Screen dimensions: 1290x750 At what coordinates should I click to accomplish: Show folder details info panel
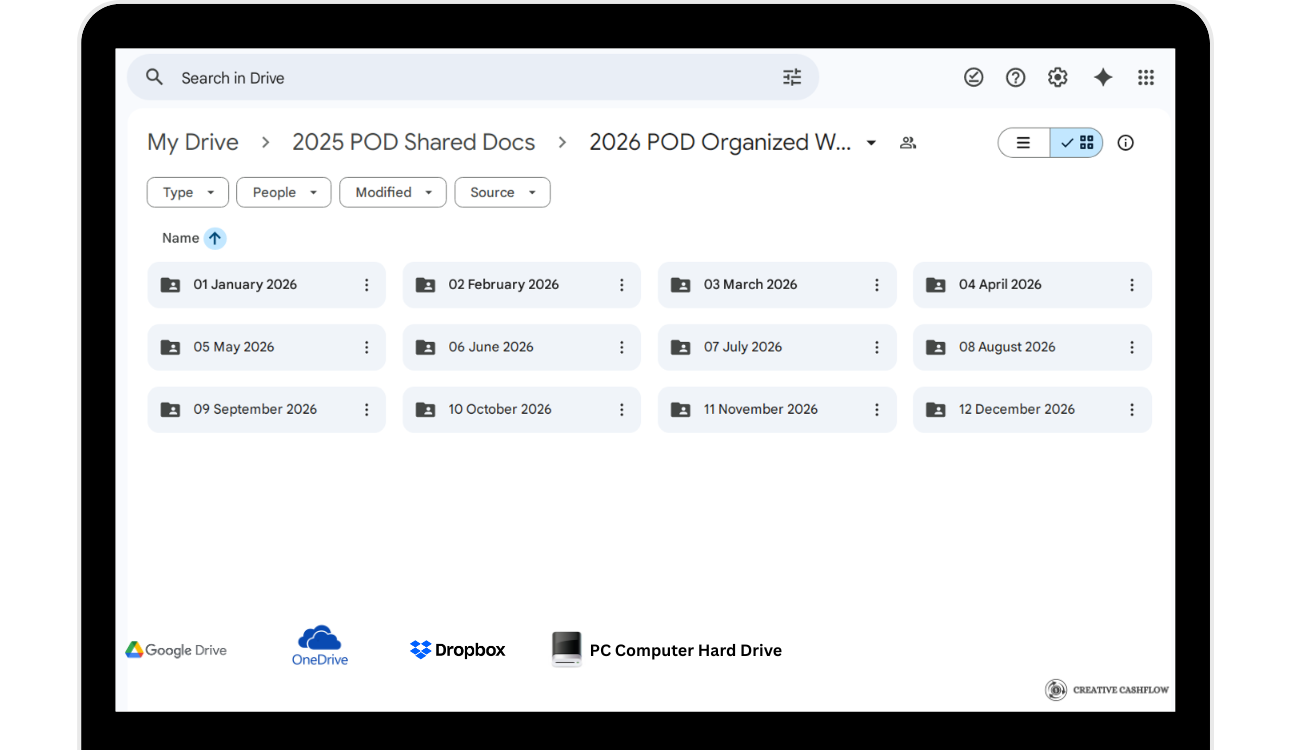[x=1125, y=142]
